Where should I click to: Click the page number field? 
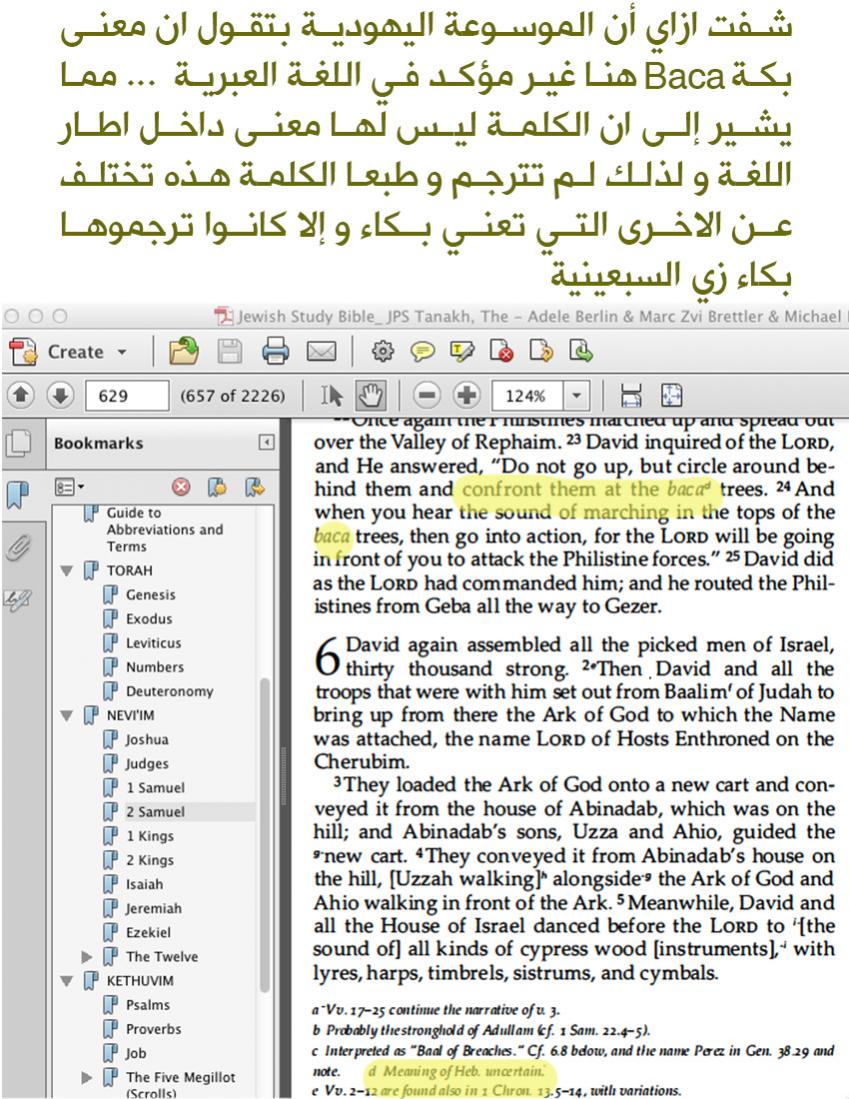point(129,395)
